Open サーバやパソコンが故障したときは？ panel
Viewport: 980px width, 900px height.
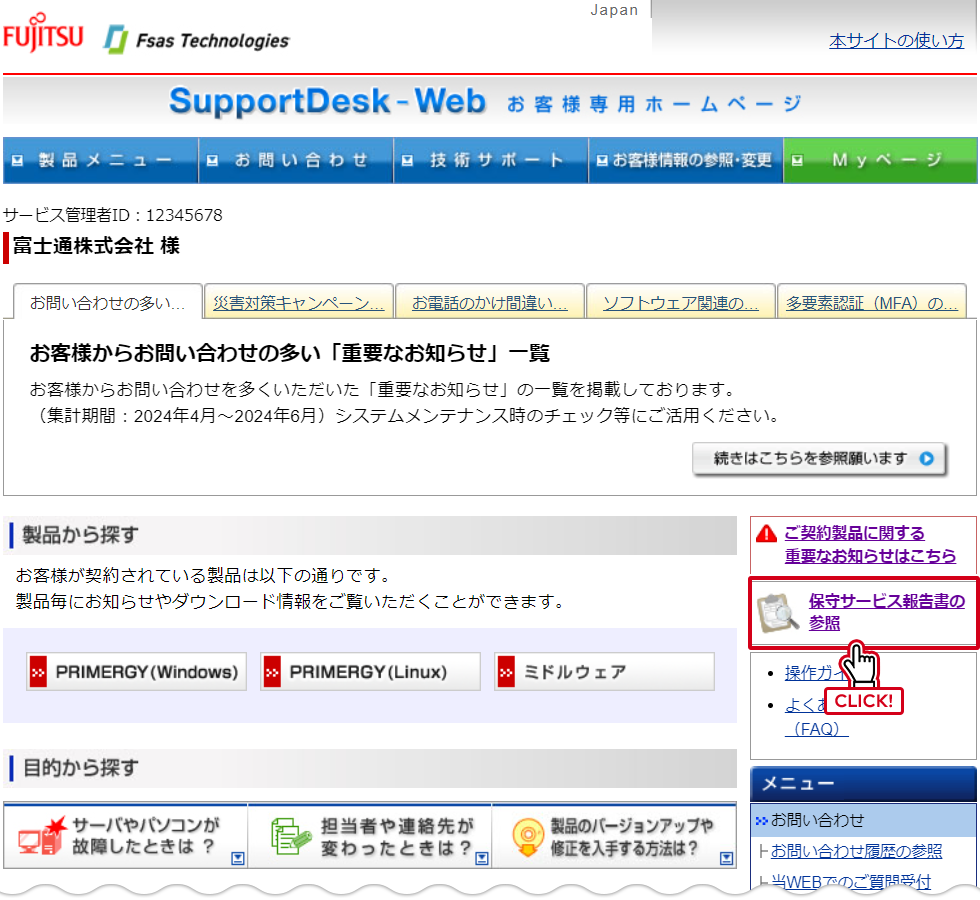click(x=126, y=836)
